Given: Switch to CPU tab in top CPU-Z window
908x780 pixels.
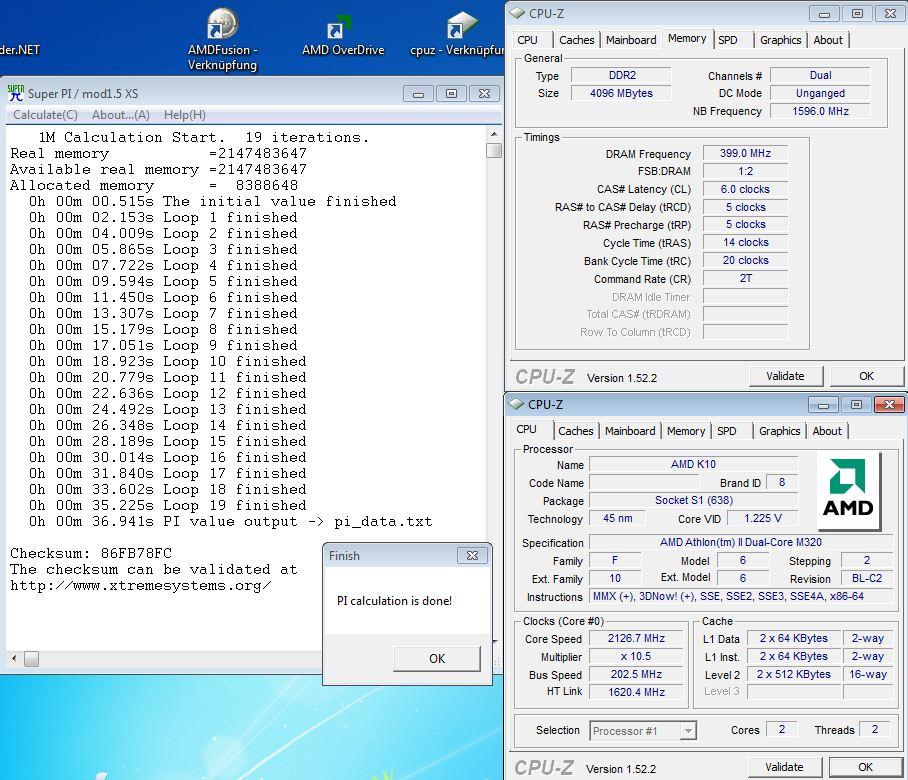Looking at the screenshot, I should point(527,40).
